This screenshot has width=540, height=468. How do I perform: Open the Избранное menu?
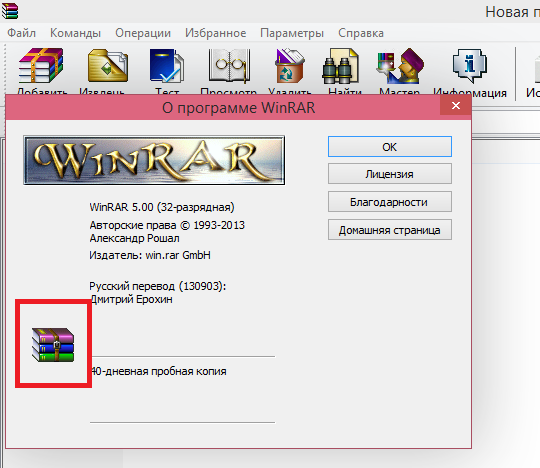coord(216,33)
